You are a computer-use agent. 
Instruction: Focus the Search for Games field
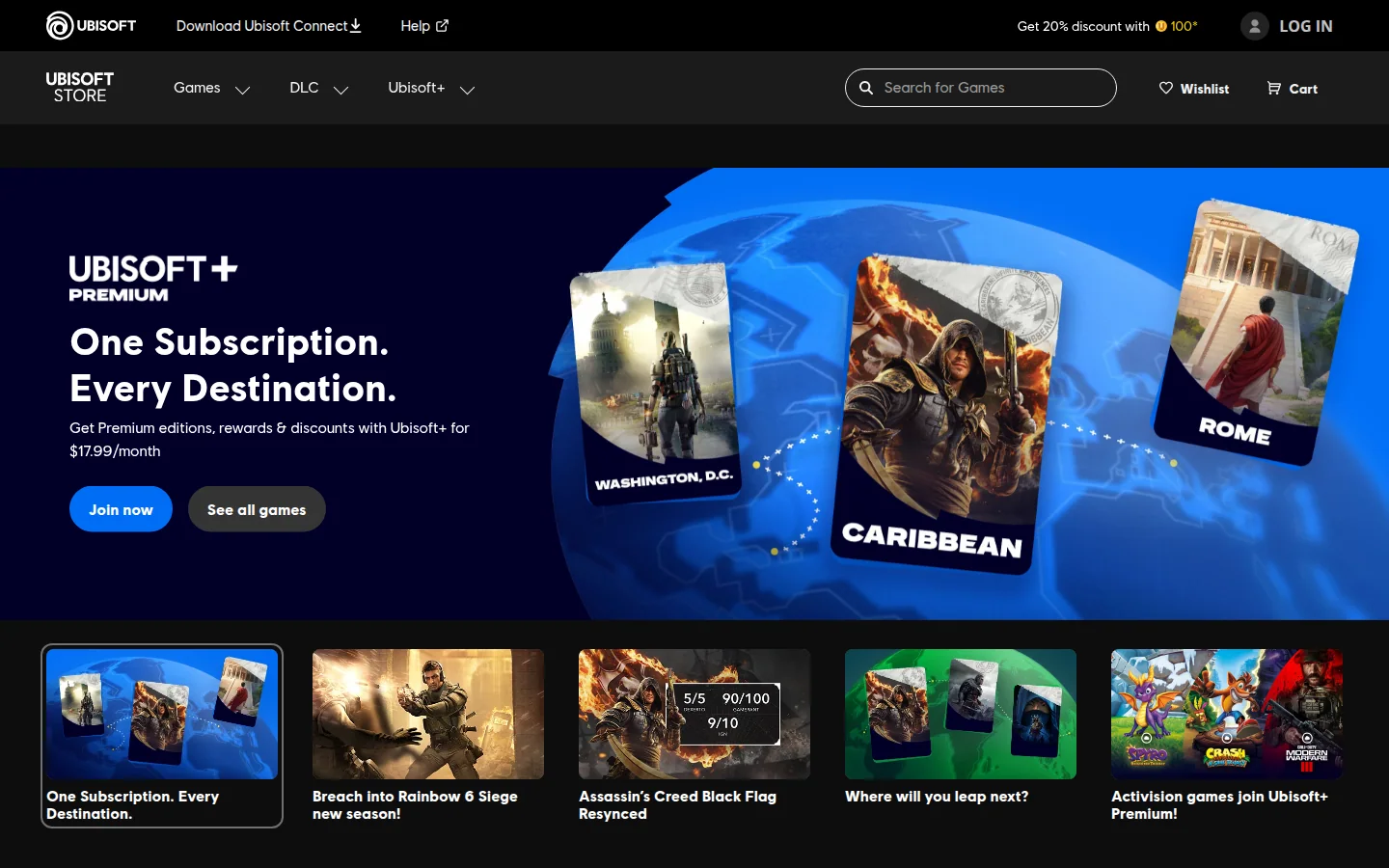[981, 88]
